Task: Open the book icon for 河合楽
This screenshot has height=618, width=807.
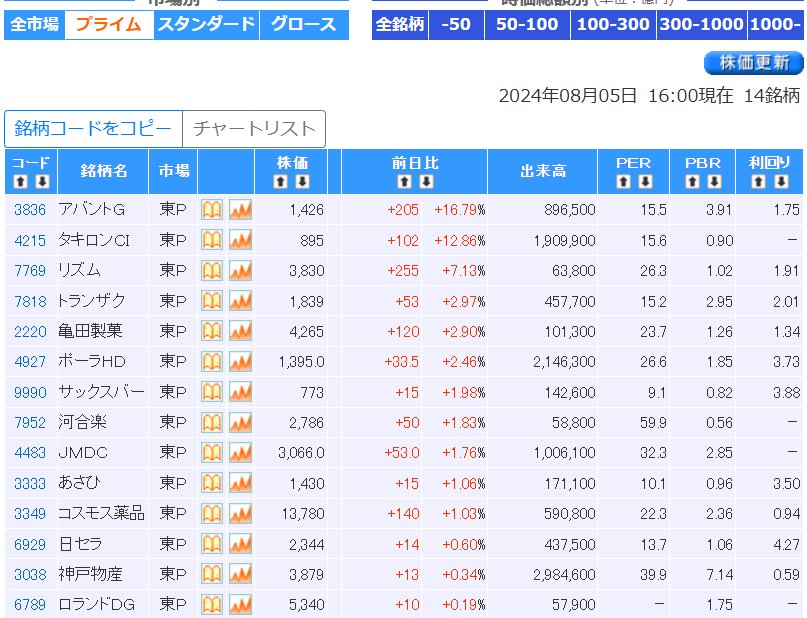Action: coord(212,422)
